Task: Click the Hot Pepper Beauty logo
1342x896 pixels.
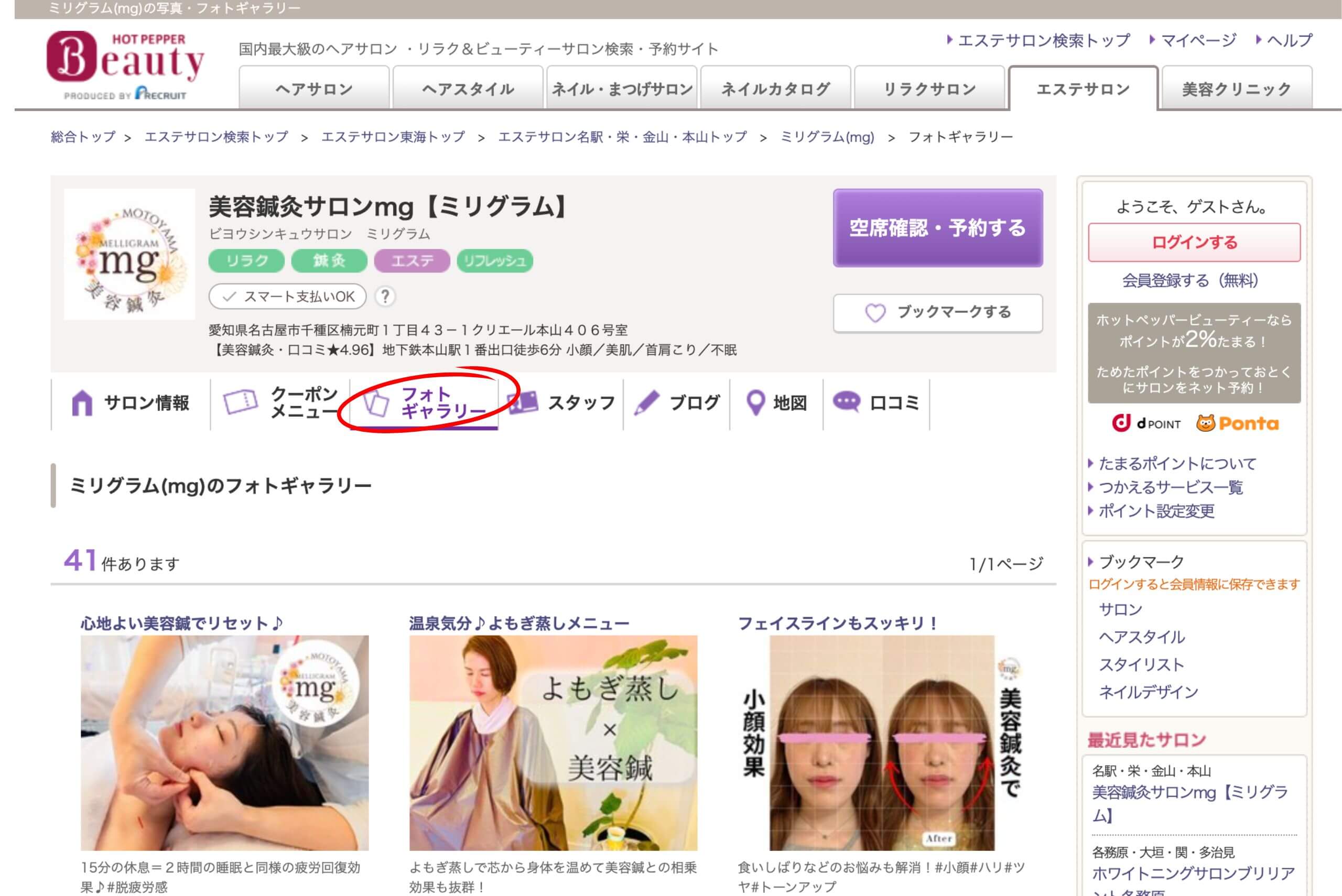Action: (x=125, y=65)
